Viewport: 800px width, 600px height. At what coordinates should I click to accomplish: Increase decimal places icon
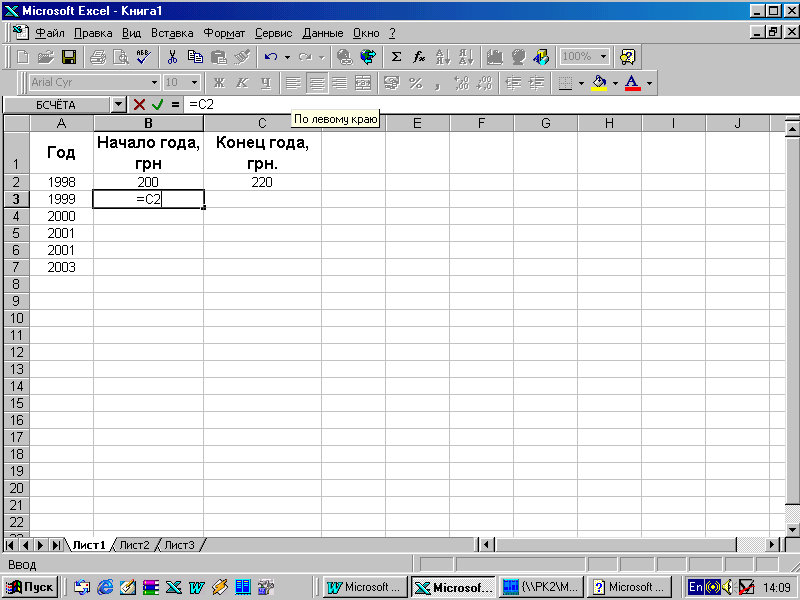pos(461,83)
